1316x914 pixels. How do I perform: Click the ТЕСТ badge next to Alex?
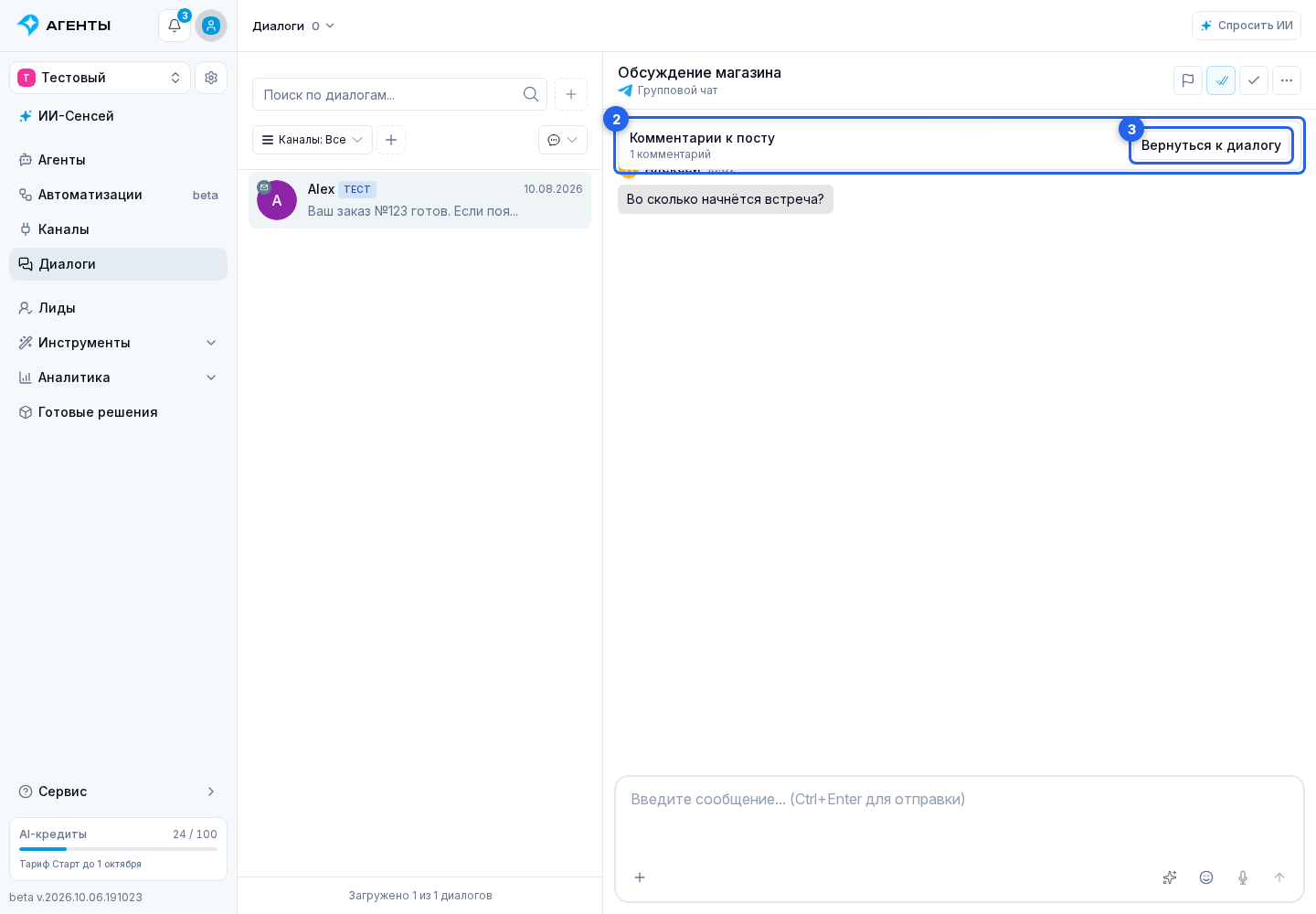(357, 189)
